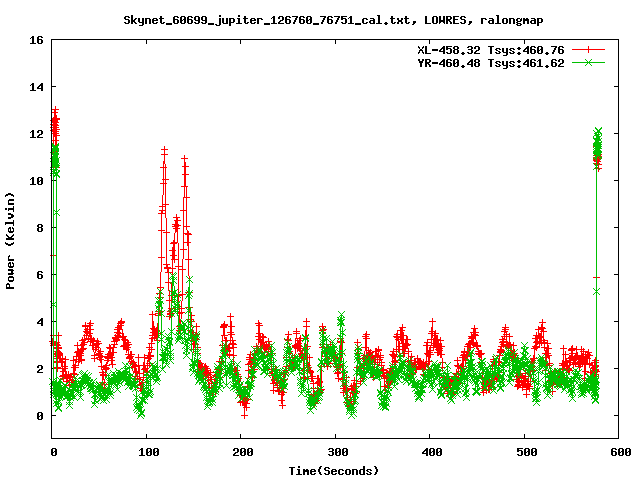Click the x-axis tick label 300
The width and height of the screenshot is (640, 480).
point(337,452)
